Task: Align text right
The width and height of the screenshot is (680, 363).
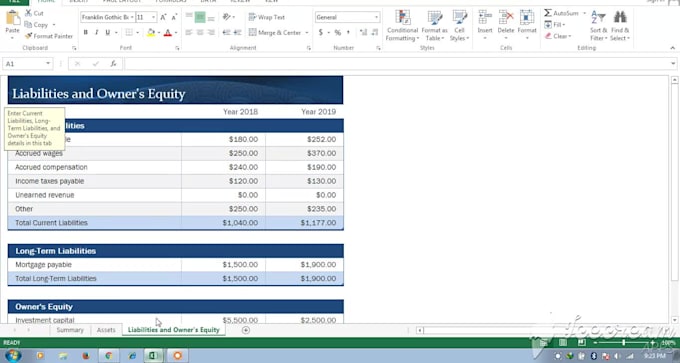Action: (211, 33)
